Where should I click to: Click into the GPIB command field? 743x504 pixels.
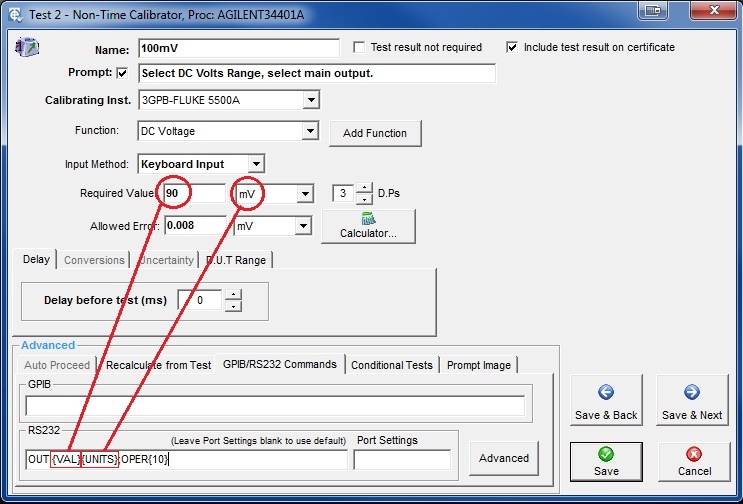[x=275, y=406]
